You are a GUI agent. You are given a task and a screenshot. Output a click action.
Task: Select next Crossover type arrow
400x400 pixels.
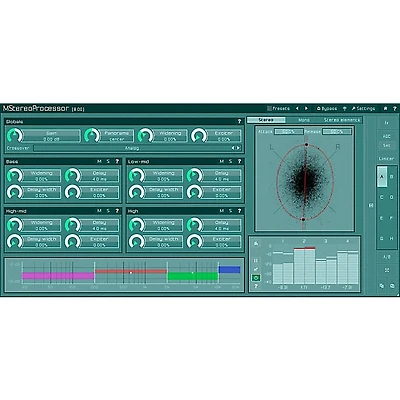coord(238,148)
